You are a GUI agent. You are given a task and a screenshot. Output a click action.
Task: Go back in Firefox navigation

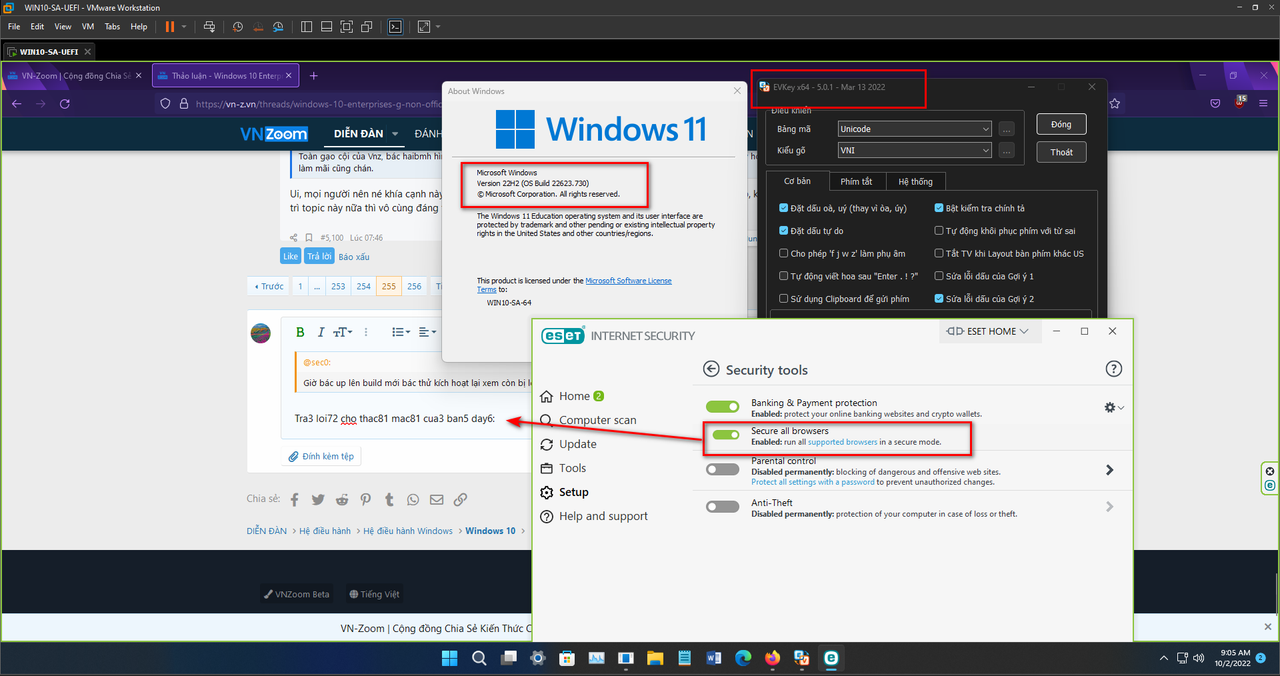16,104
